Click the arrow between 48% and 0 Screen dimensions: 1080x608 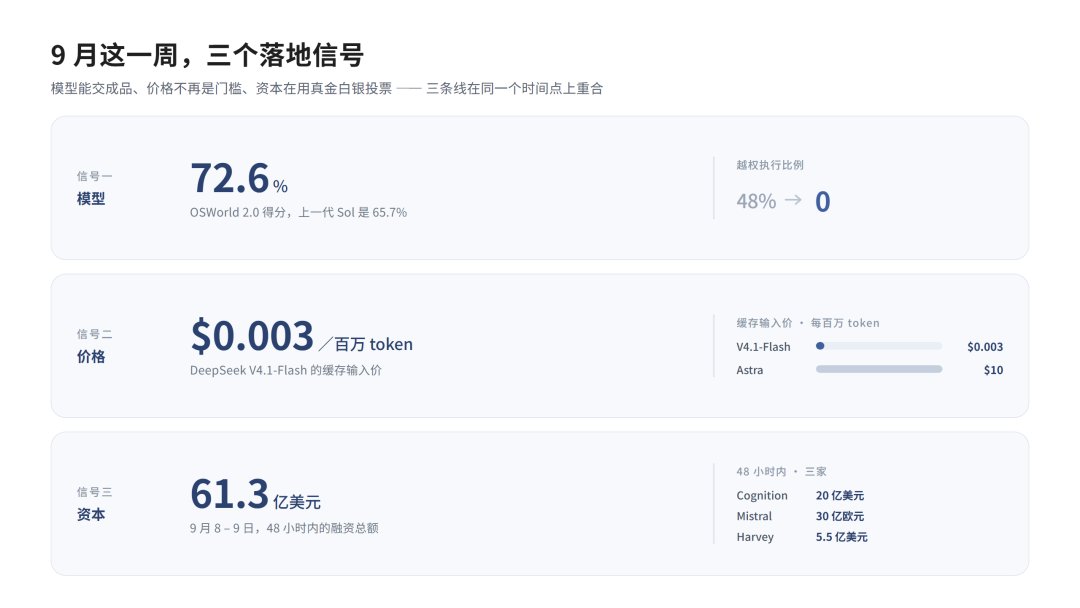point(793,200)
